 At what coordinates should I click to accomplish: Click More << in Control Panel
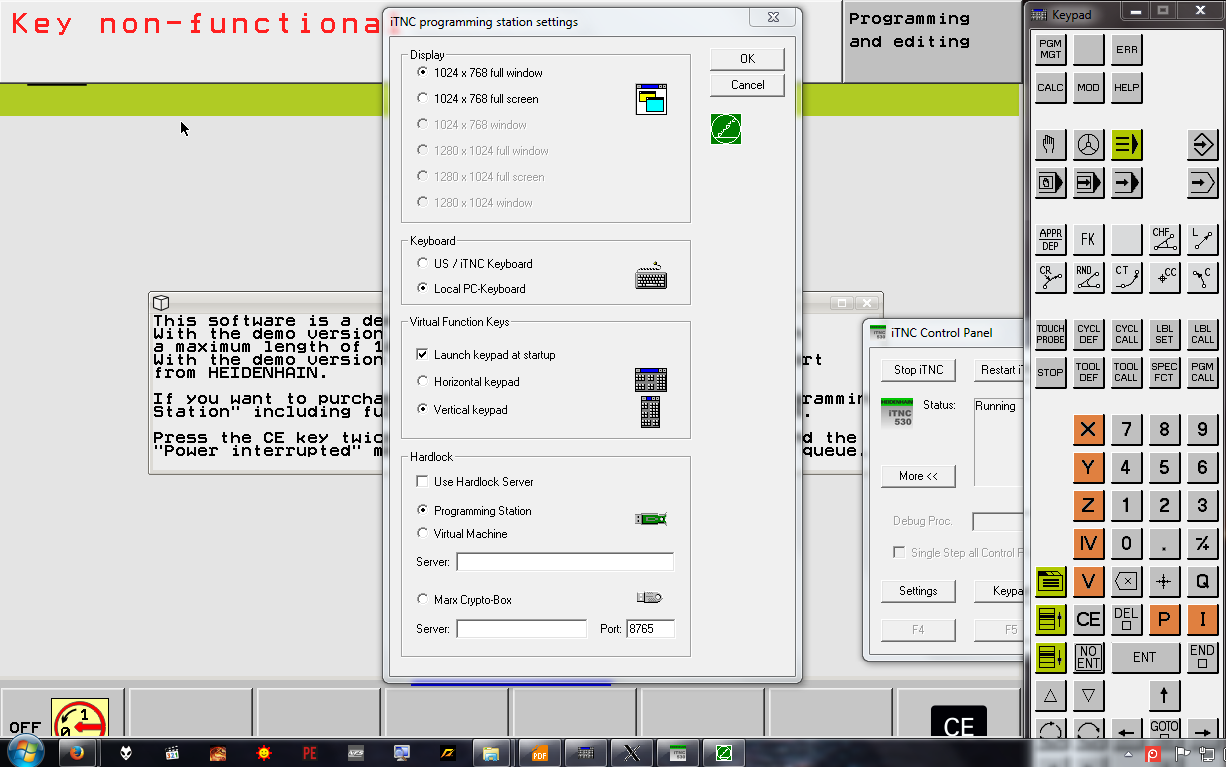click(918, 476)
